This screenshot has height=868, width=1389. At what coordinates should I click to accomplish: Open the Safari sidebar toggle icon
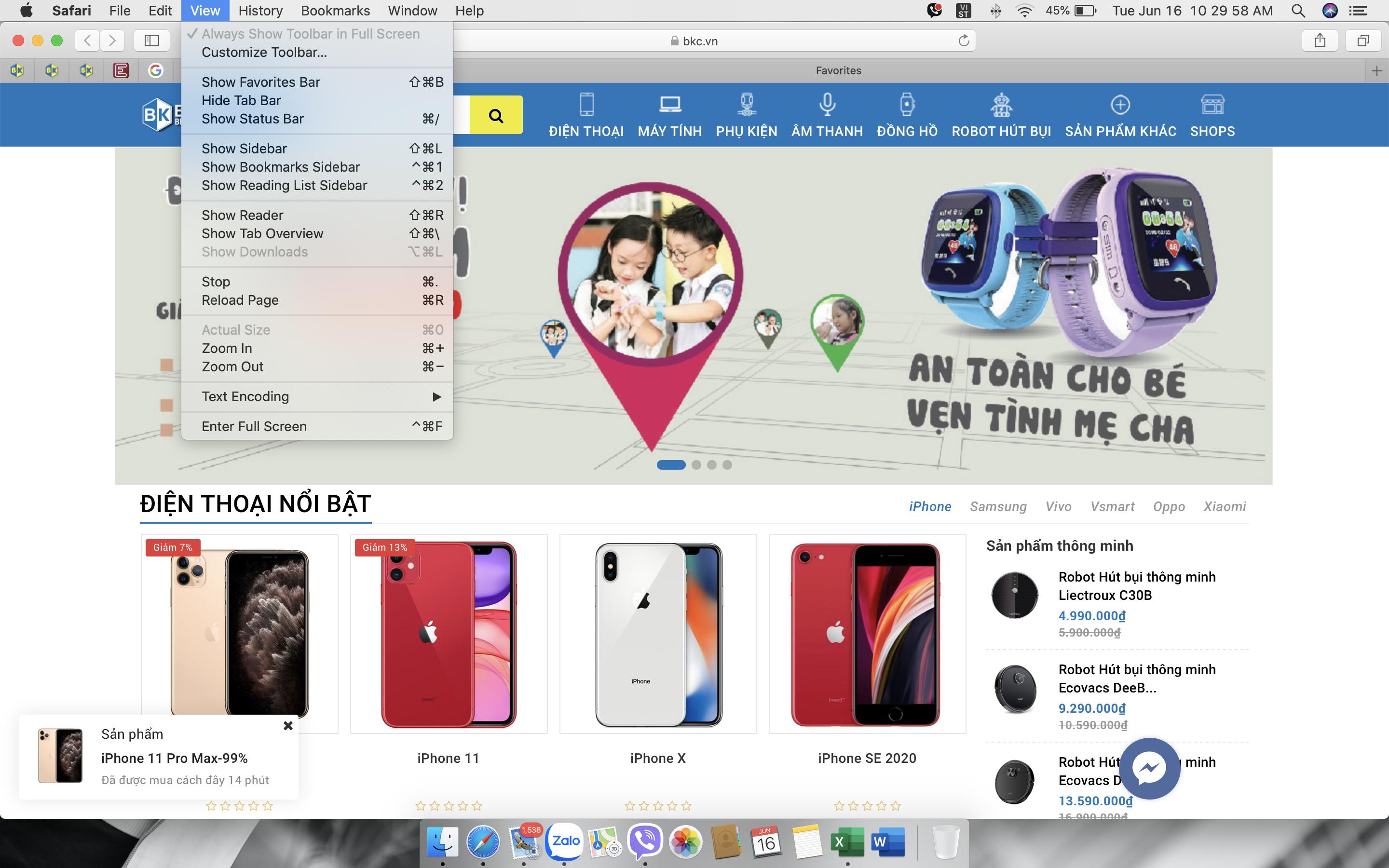(151, 40)
